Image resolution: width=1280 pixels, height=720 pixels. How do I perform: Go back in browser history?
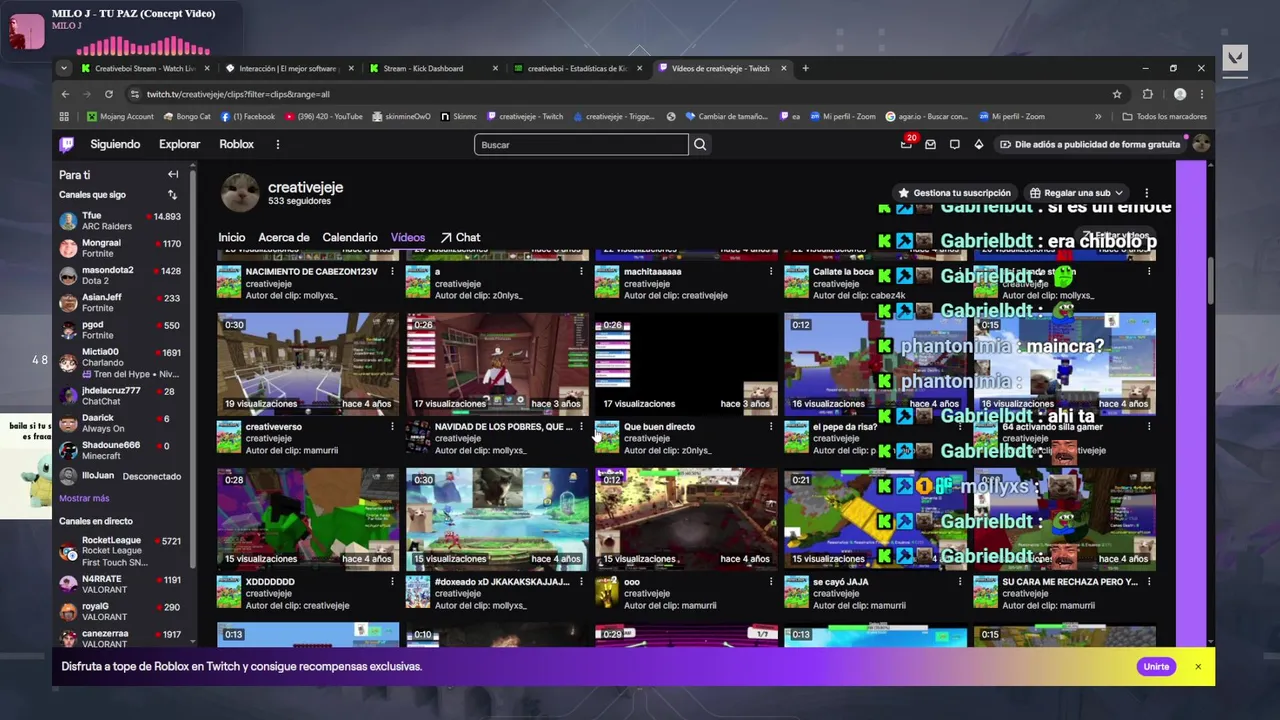point(65,94)
